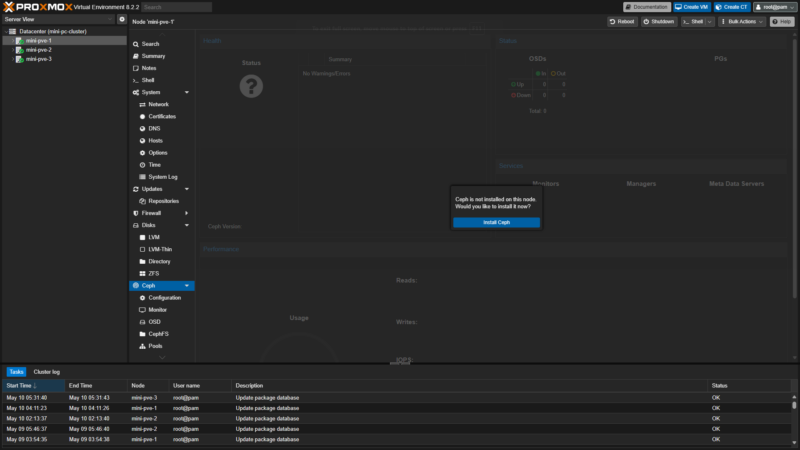Image resolution: width=800 pixels, height=450 pixels.
Task: Click the Create VM button
Action: [x=692, y=7]
